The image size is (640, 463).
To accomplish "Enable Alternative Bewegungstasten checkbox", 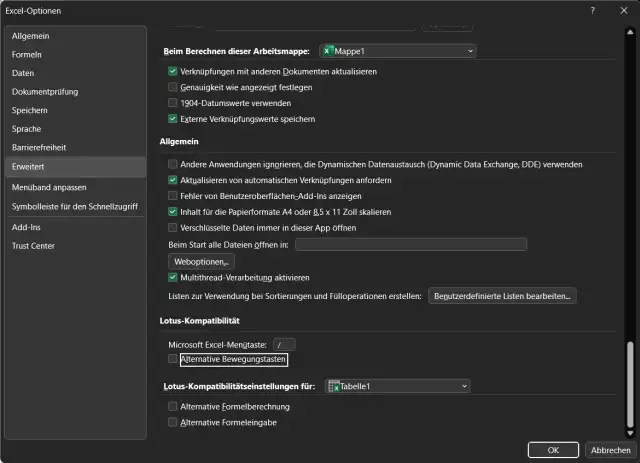I will (x=173, y=358).
